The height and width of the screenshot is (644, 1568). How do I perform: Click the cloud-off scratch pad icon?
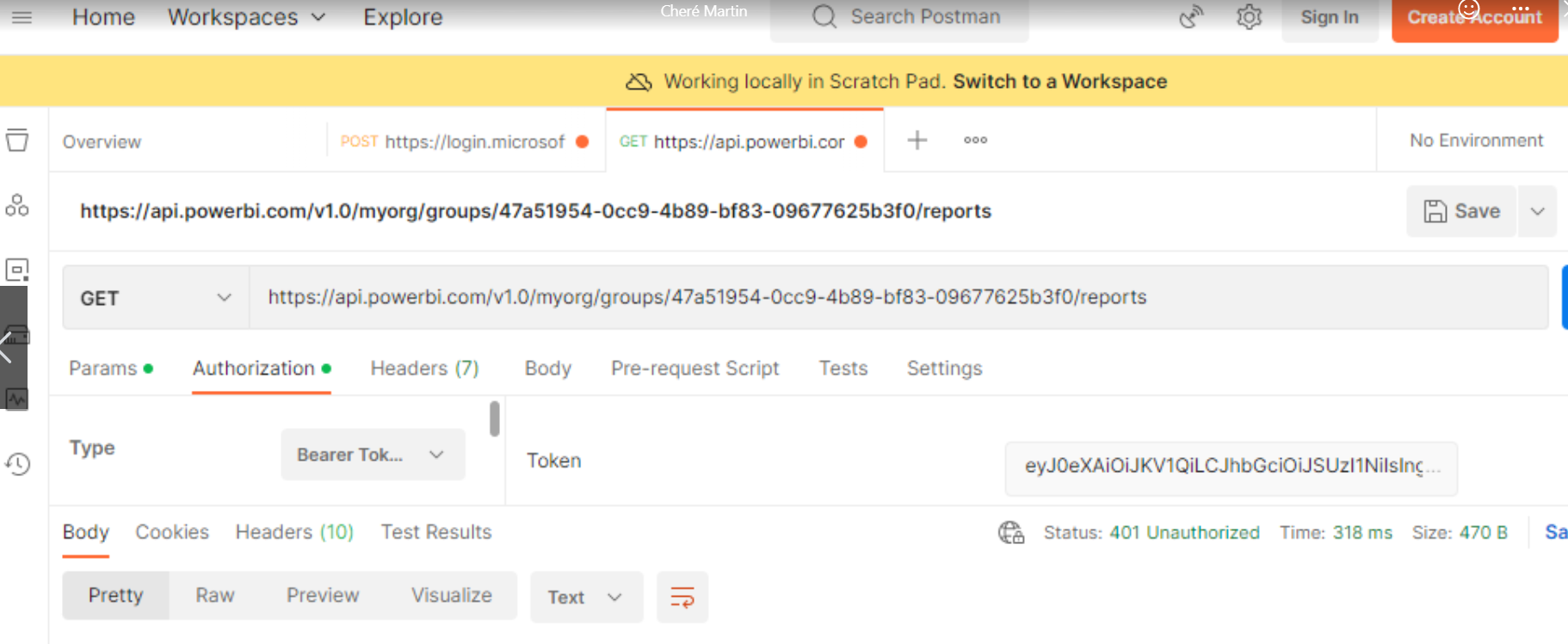(x=639, y=82)
